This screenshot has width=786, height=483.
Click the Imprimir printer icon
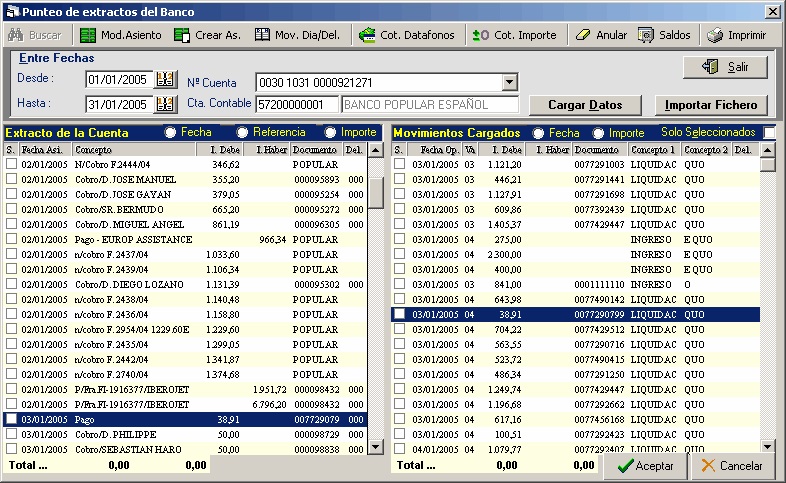click(715, 35)
